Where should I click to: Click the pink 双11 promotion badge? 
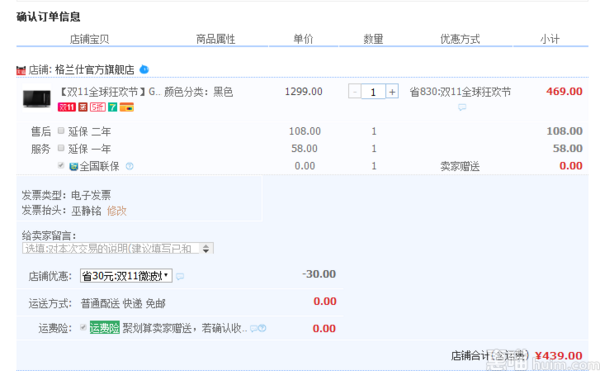pyautogui.click(x=67, y=107)
